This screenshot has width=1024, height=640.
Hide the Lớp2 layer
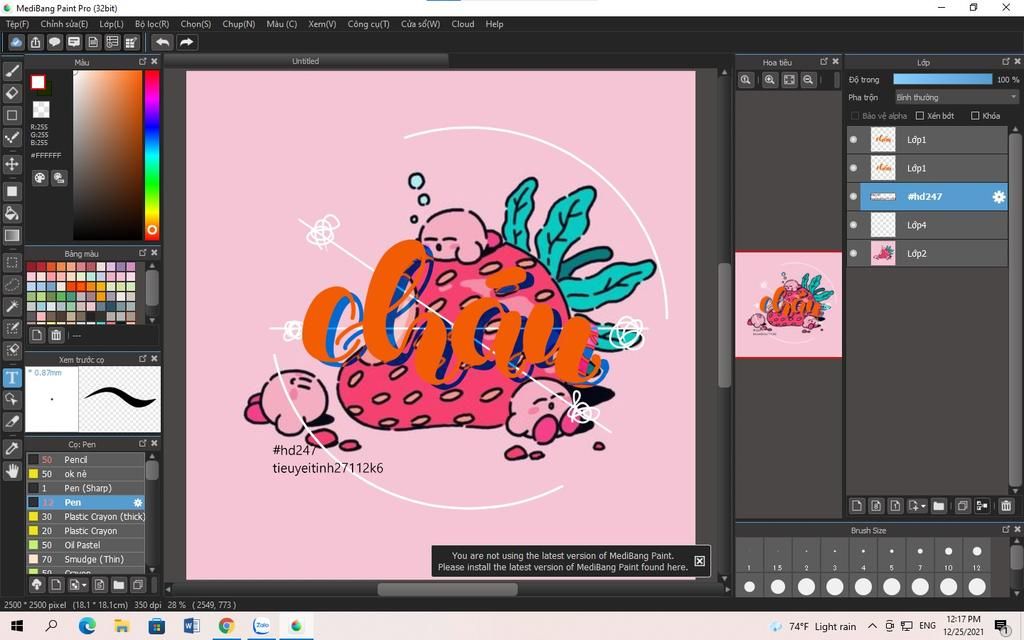(853, 253)
